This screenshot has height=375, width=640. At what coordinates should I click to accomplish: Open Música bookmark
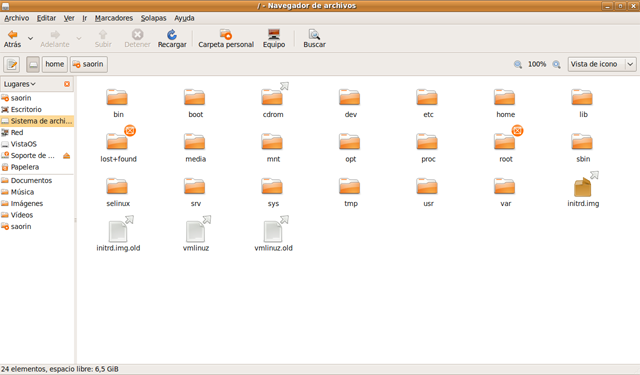tap(37, 192)
